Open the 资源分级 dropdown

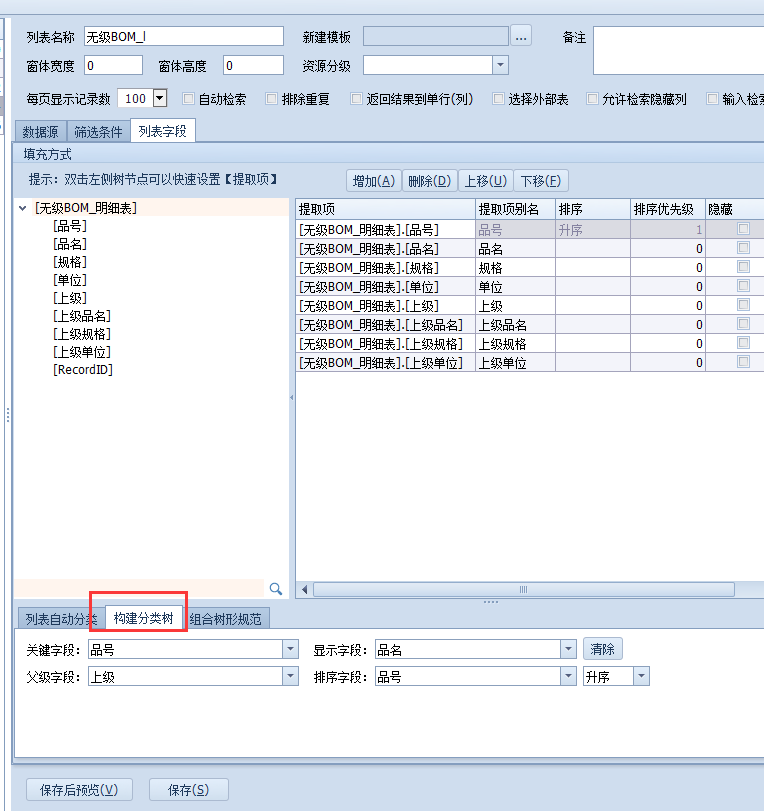pyautogui.click(x=500, y=66)
